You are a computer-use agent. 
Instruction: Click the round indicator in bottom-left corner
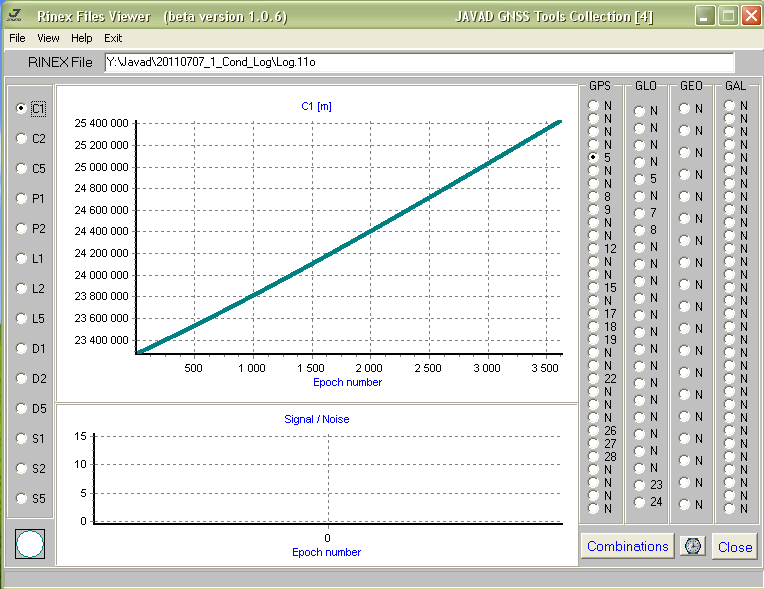point(31,545)
